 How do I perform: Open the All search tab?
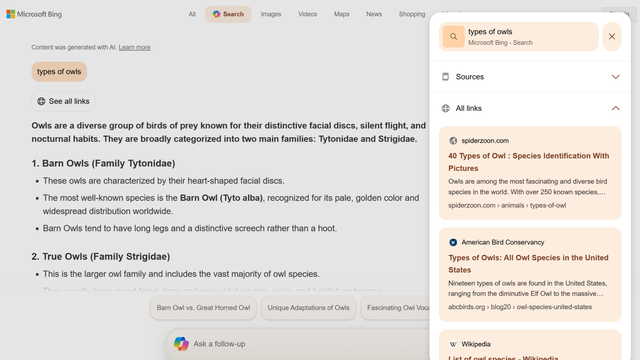tap(192, 14)
